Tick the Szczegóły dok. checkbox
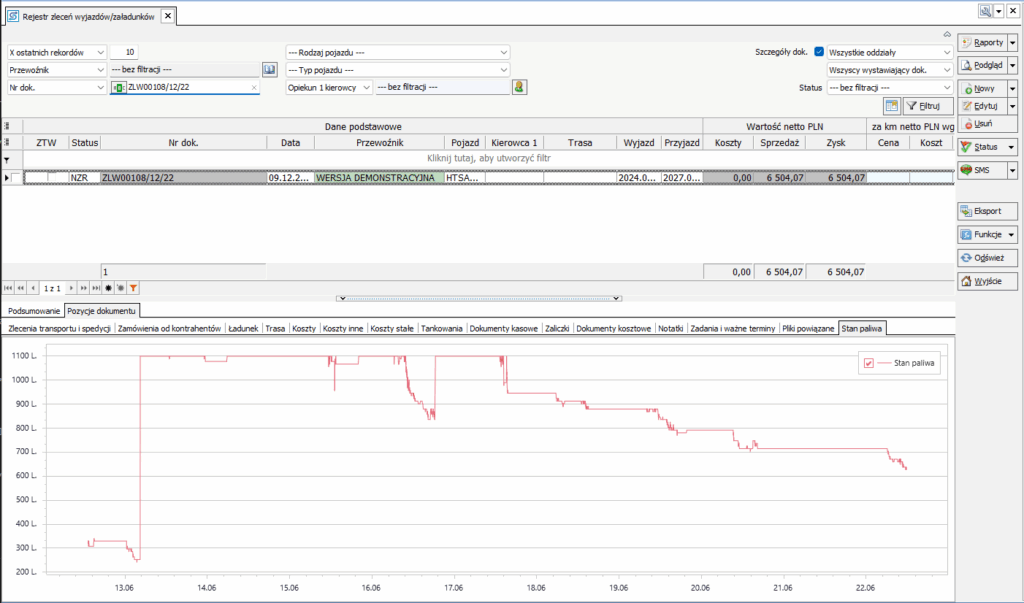 point(819,52)
